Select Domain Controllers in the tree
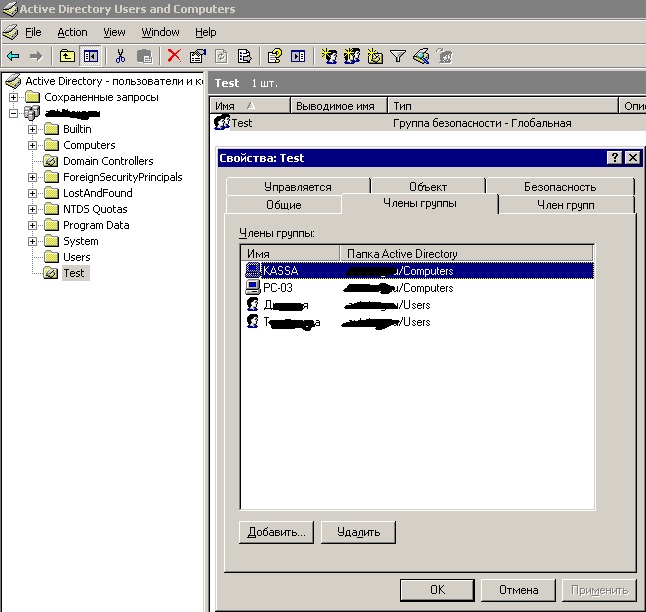Screen dimensions: 646x612 click(108, 161)
